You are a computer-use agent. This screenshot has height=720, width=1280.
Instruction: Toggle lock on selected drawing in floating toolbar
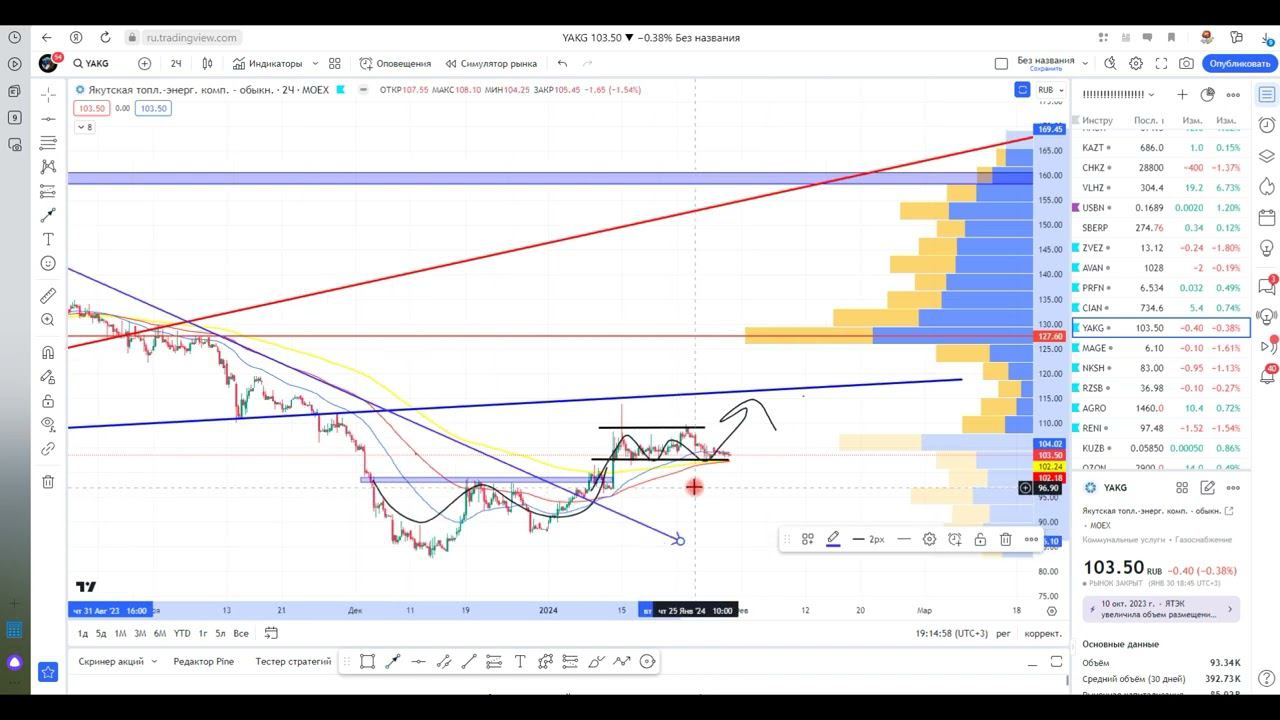click(980, 539)
